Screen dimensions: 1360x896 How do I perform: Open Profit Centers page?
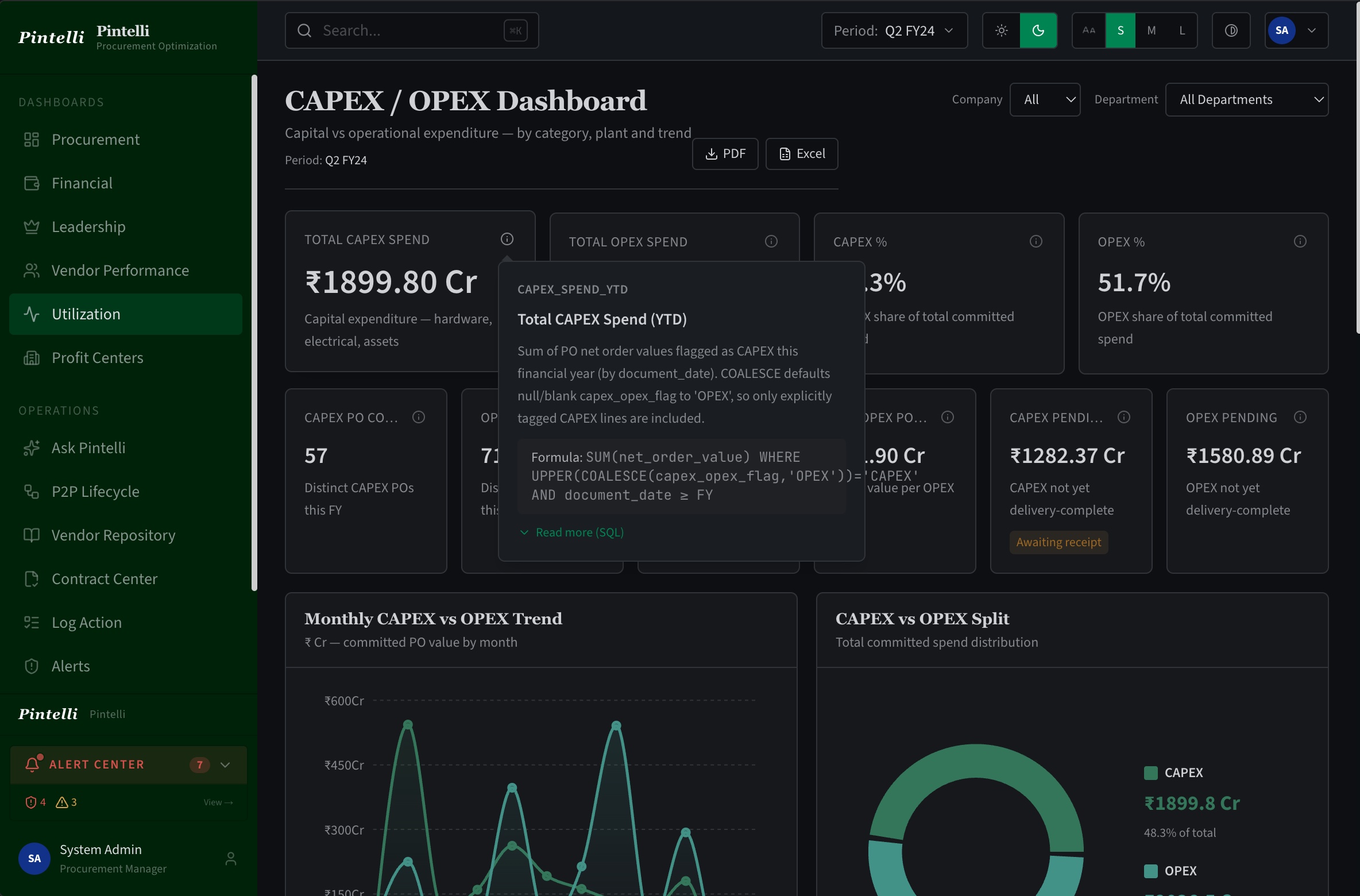coord(126,358)
